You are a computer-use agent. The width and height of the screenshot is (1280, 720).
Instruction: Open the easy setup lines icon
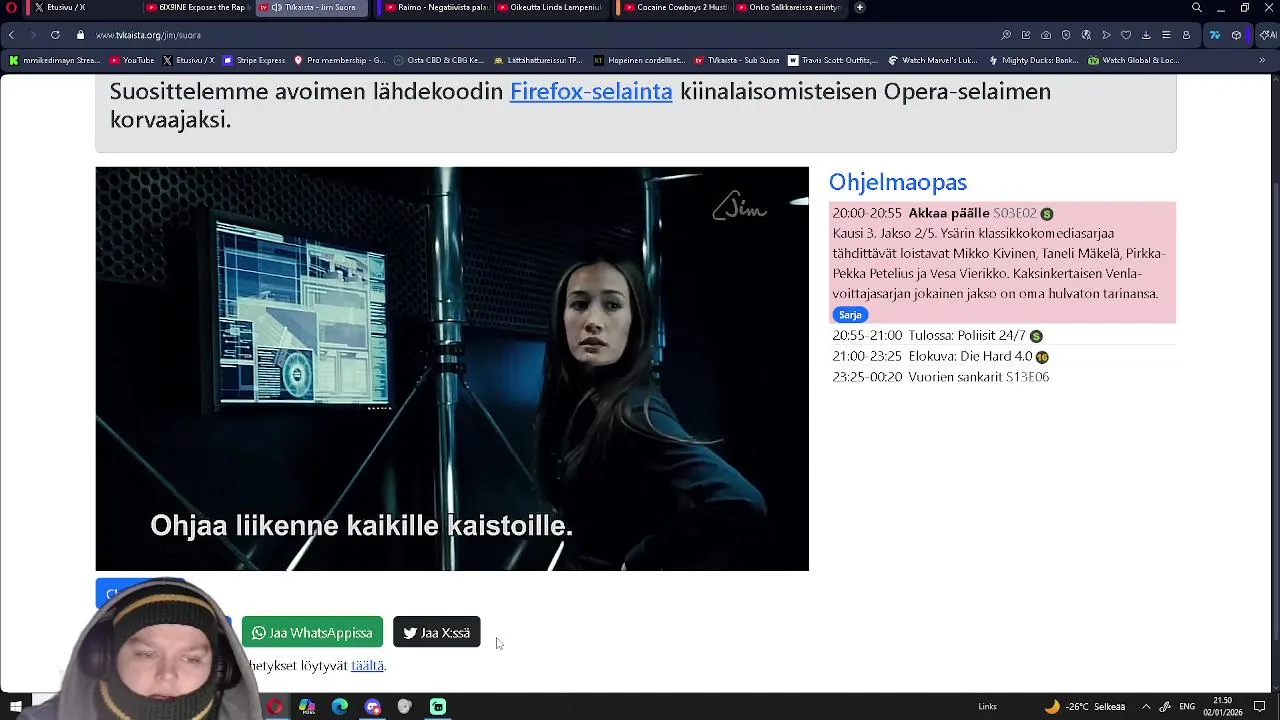[1166, 35]
